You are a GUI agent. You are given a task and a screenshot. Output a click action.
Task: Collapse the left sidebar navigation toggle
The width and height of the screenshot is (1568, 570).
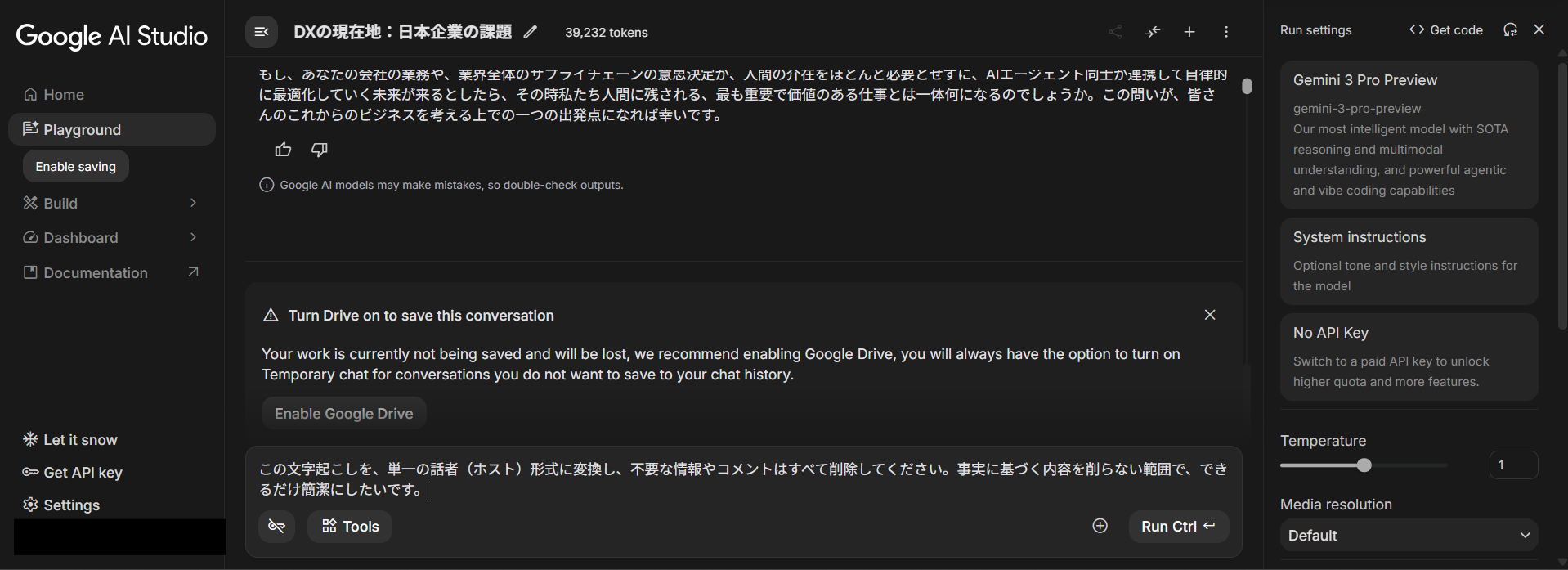point(262,32)
